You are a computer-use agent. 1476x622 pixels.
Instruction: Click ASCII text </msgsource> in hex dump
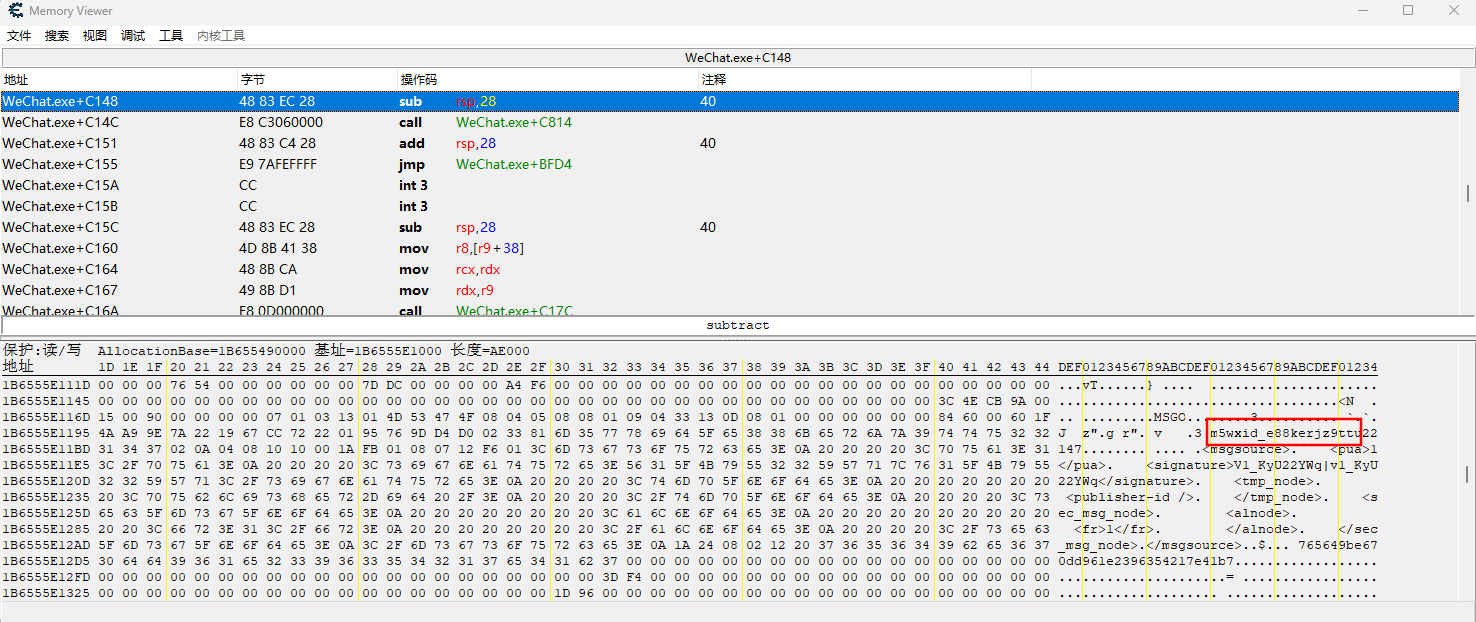tap(1194, 545)
